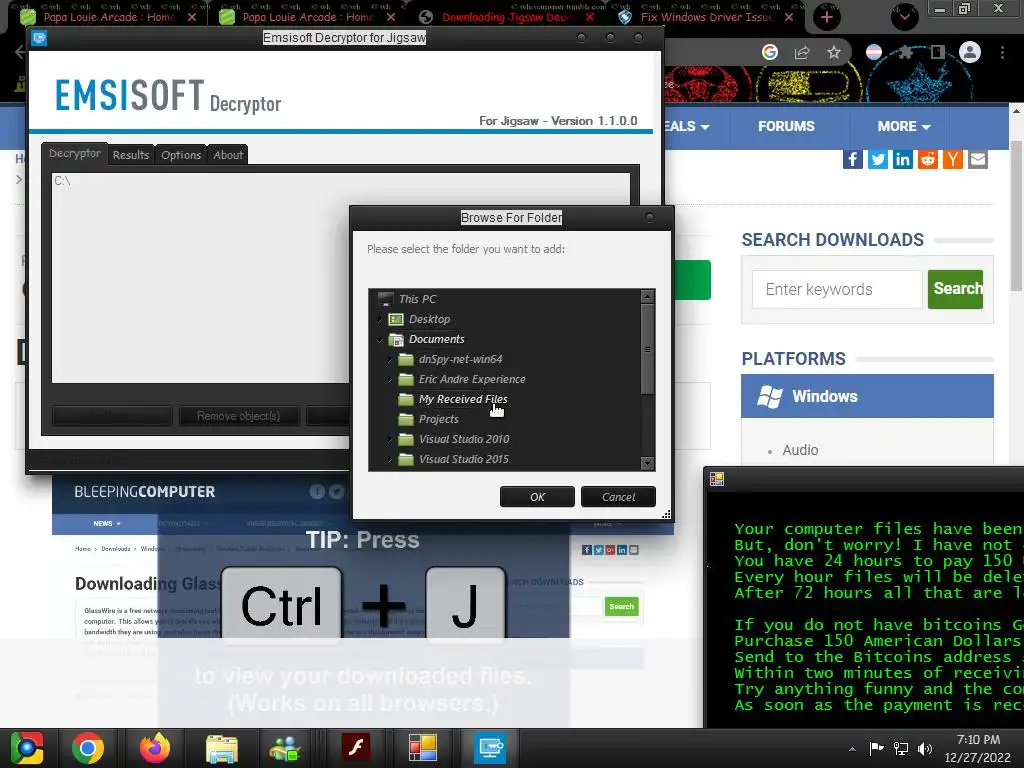Open Google Chrome from the taskbar
Viewport: 1024px width, 768px height.
(x=88, y=748)
